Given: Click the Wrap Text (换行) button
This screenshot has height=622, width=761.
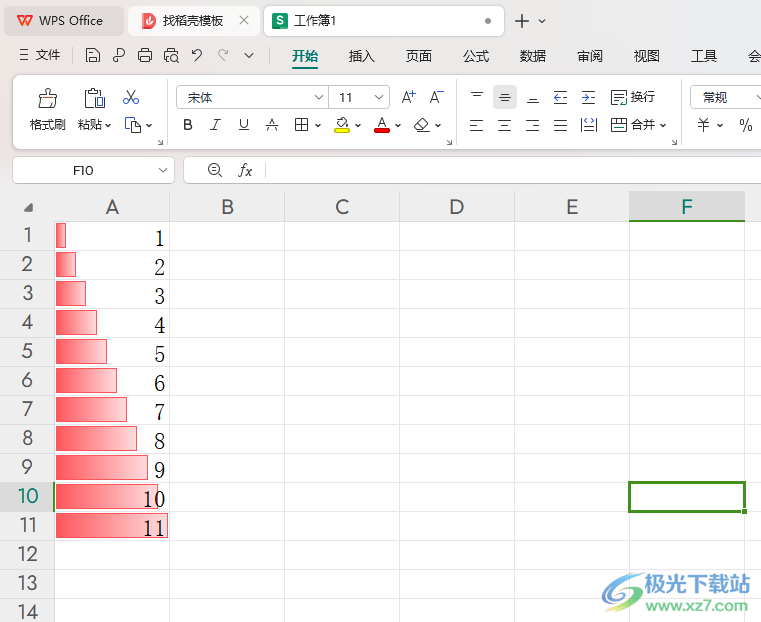Looking at the screenshot, I should tap(633, 97).
